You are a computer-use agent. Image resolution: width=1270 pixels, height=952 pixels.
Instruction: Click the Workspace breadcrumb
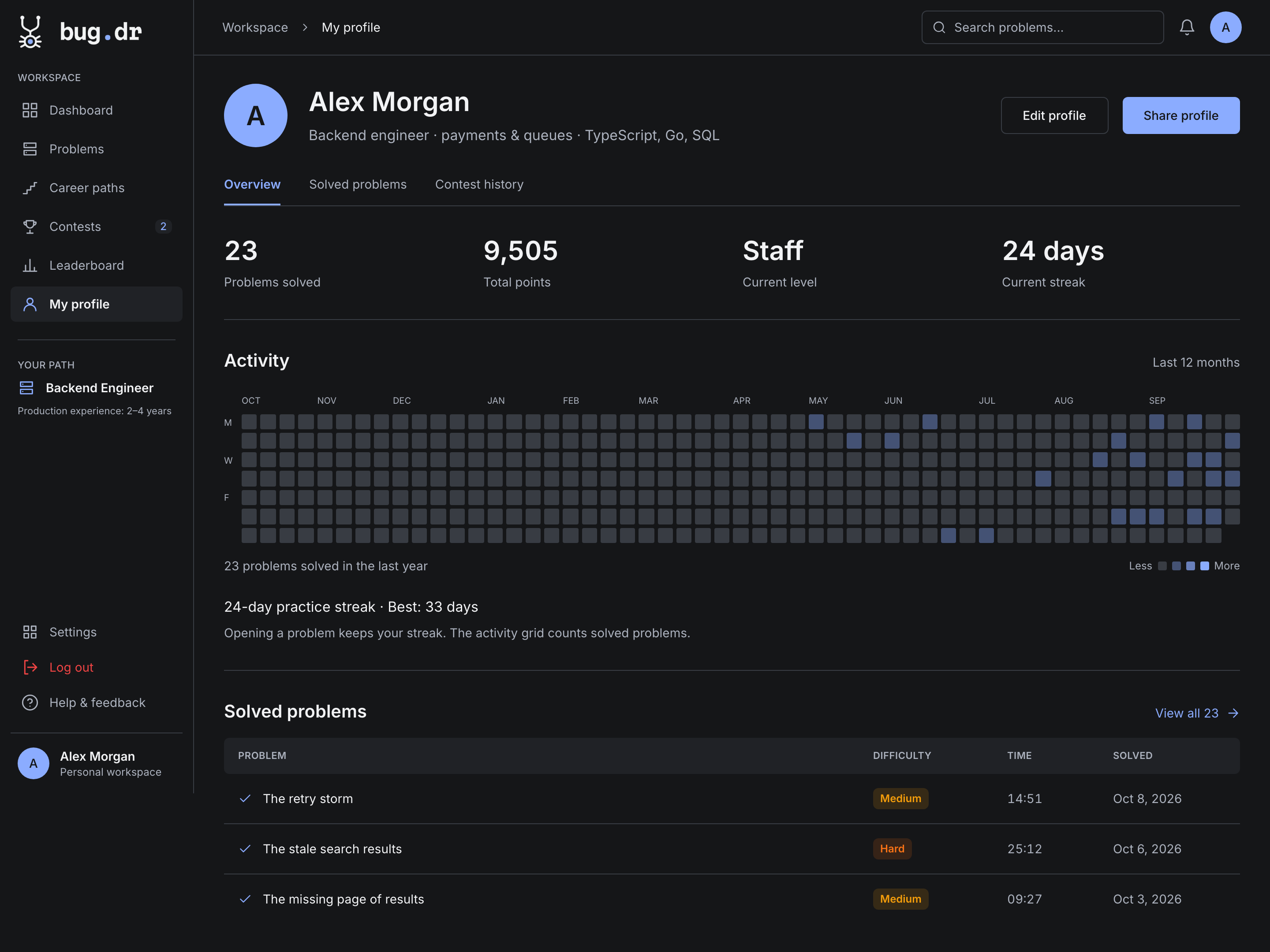[255, 27]
